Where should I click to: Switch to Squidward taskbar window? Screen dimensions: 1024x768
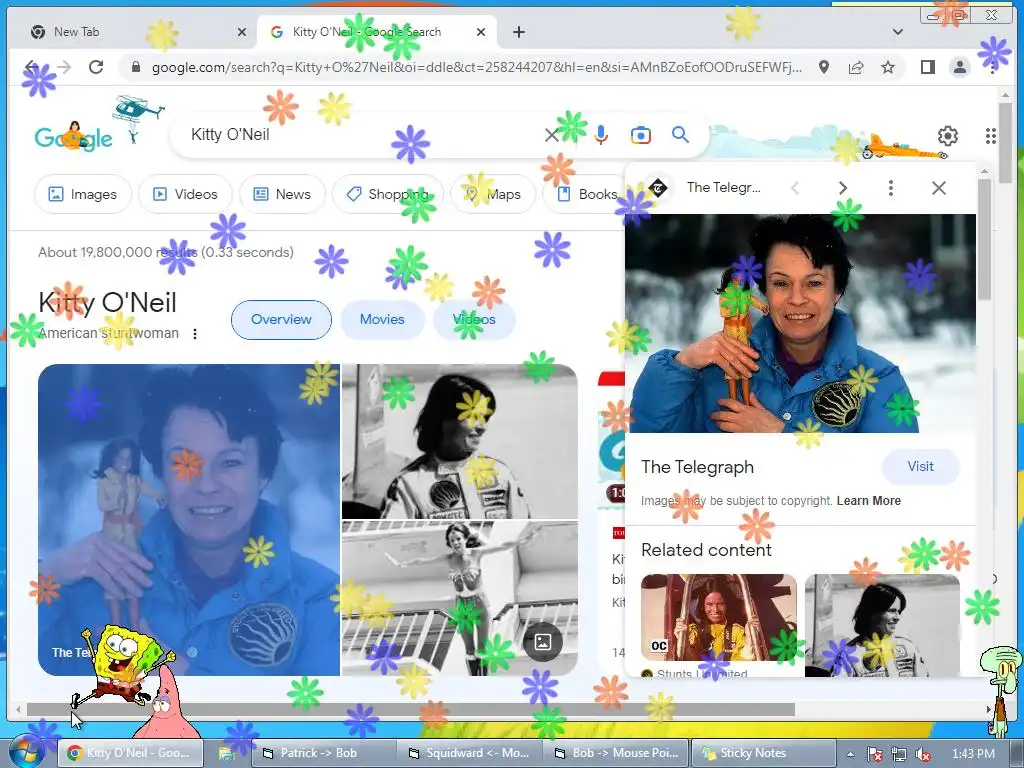[470, 753]
